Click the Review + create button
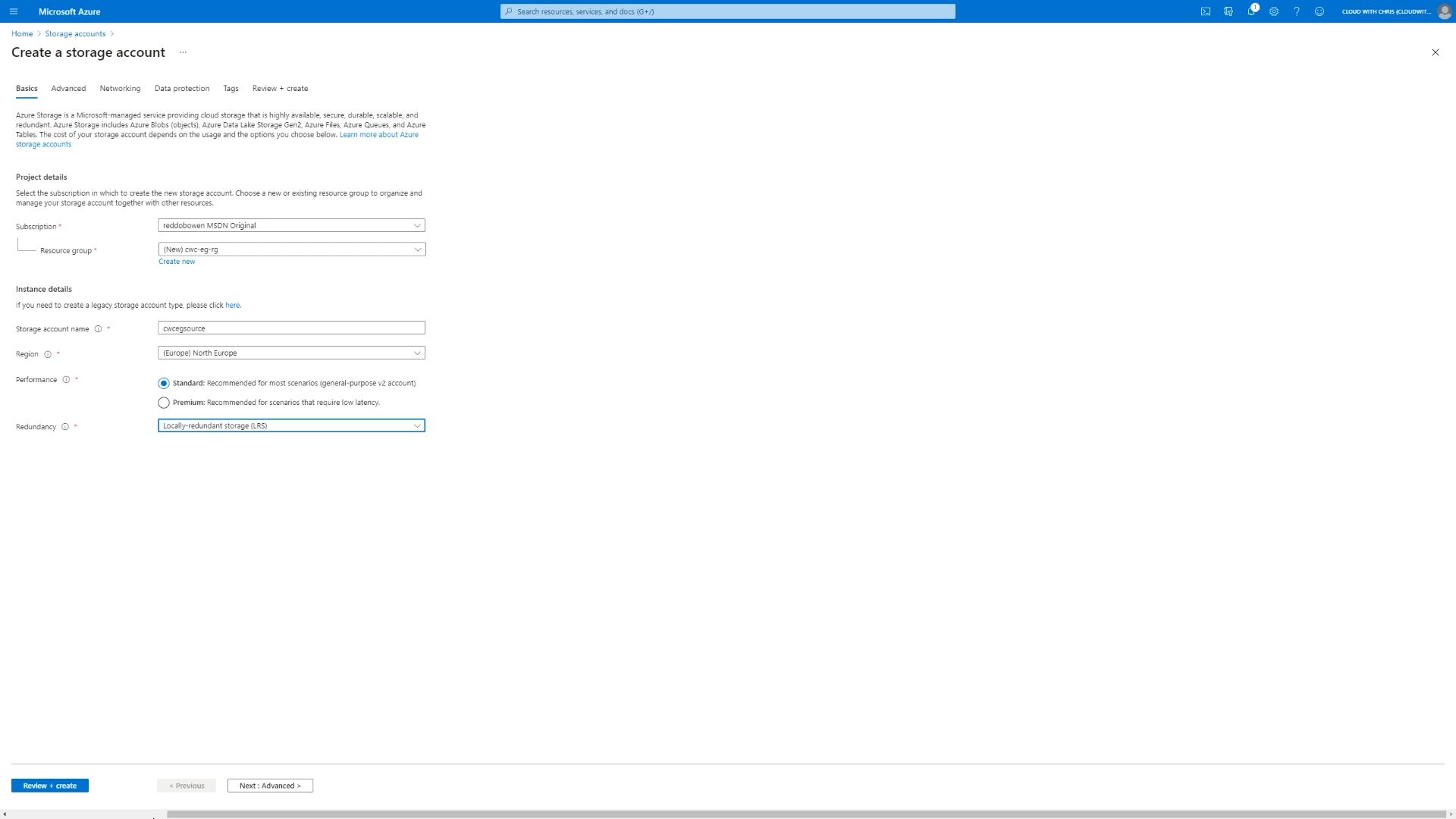 click(49, 786)
